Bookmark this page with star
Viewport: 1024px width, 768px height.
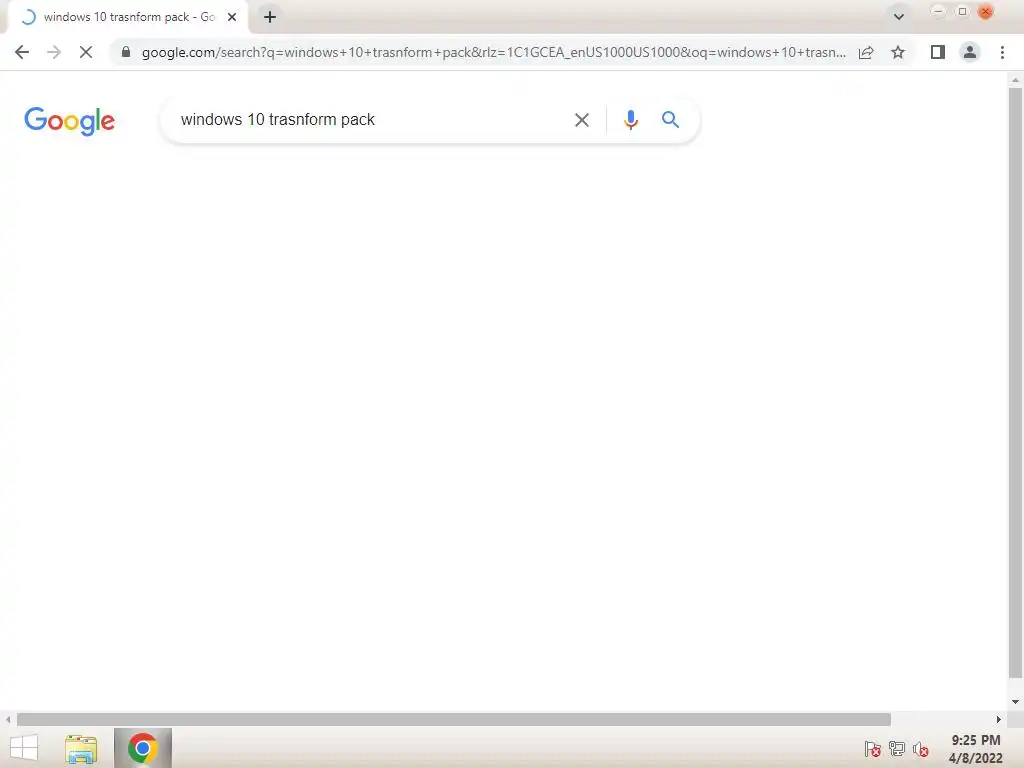point(898,52)
